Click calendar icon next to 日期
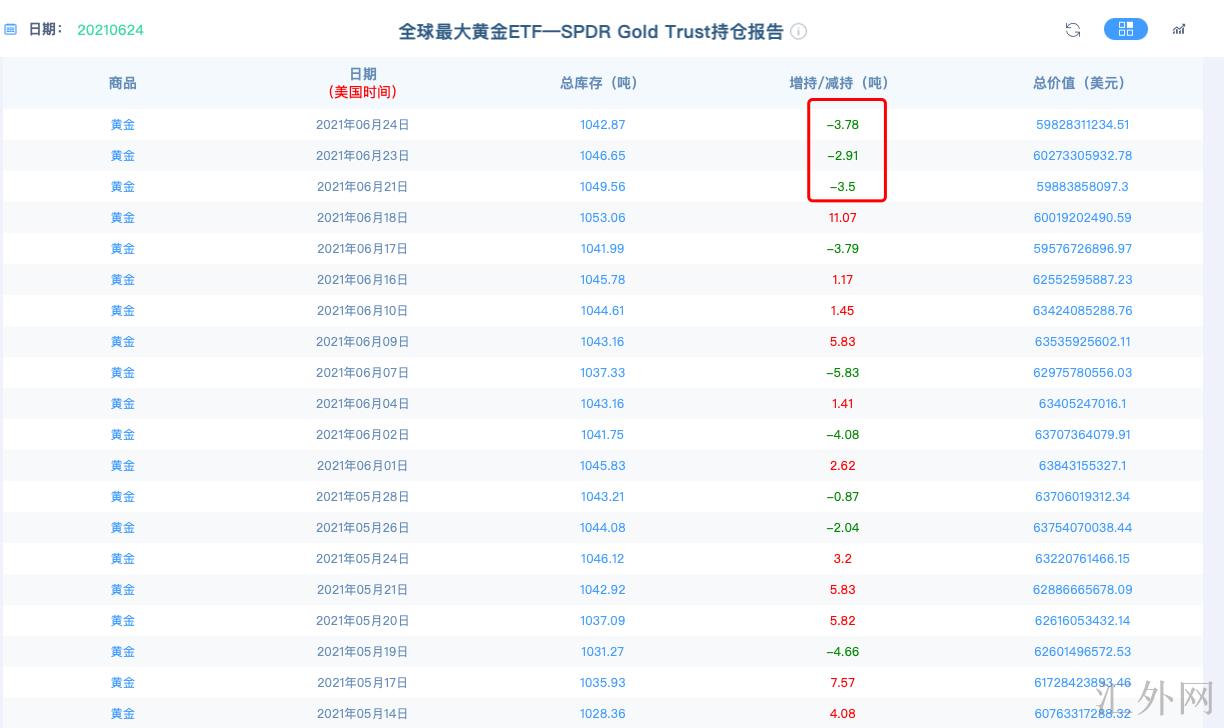1224x728 pixels. pos(11,30)
